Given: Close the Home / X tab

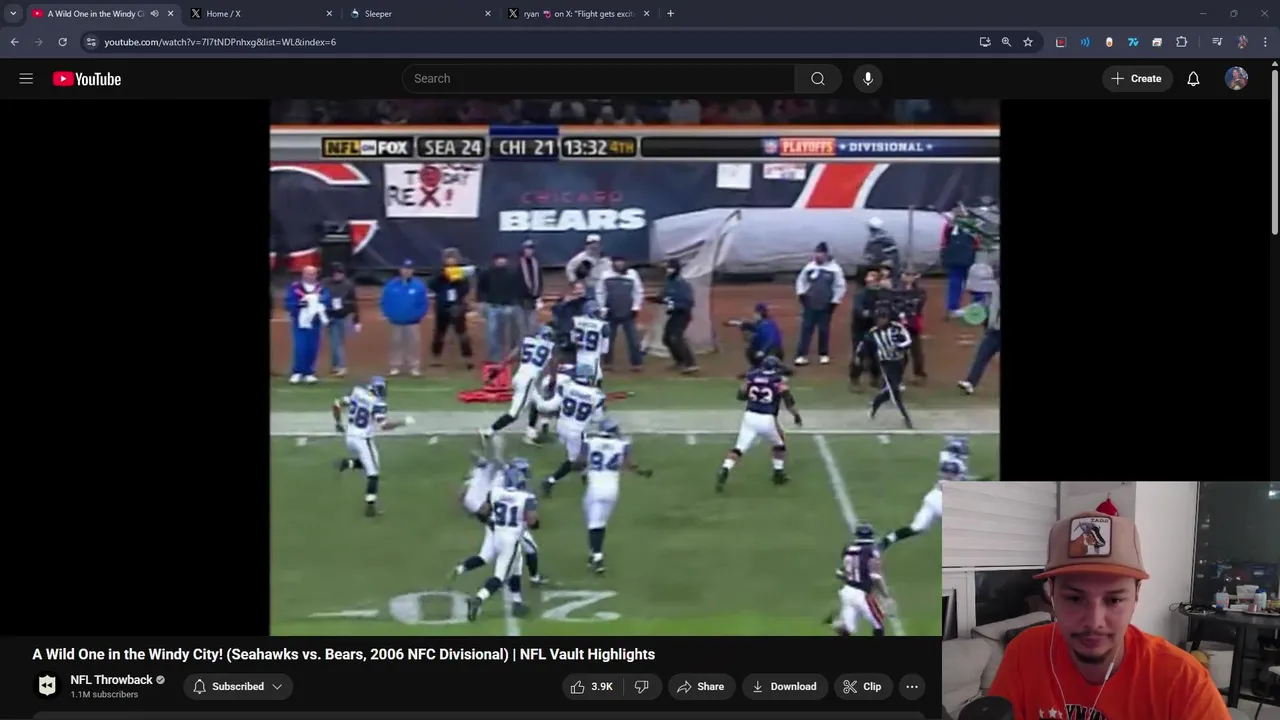Looking at the screenshot, I should pyautogui.click(x=329, y=14).
